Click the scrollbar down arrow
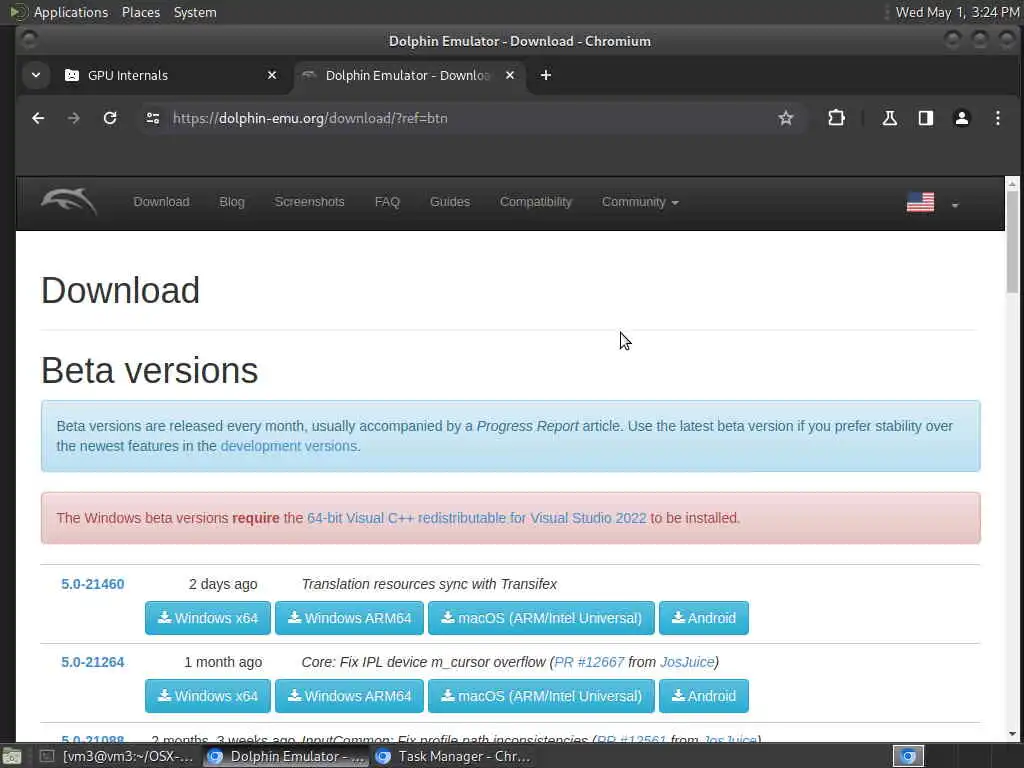Viewport: 1024px width, 768px height. 1012,734
